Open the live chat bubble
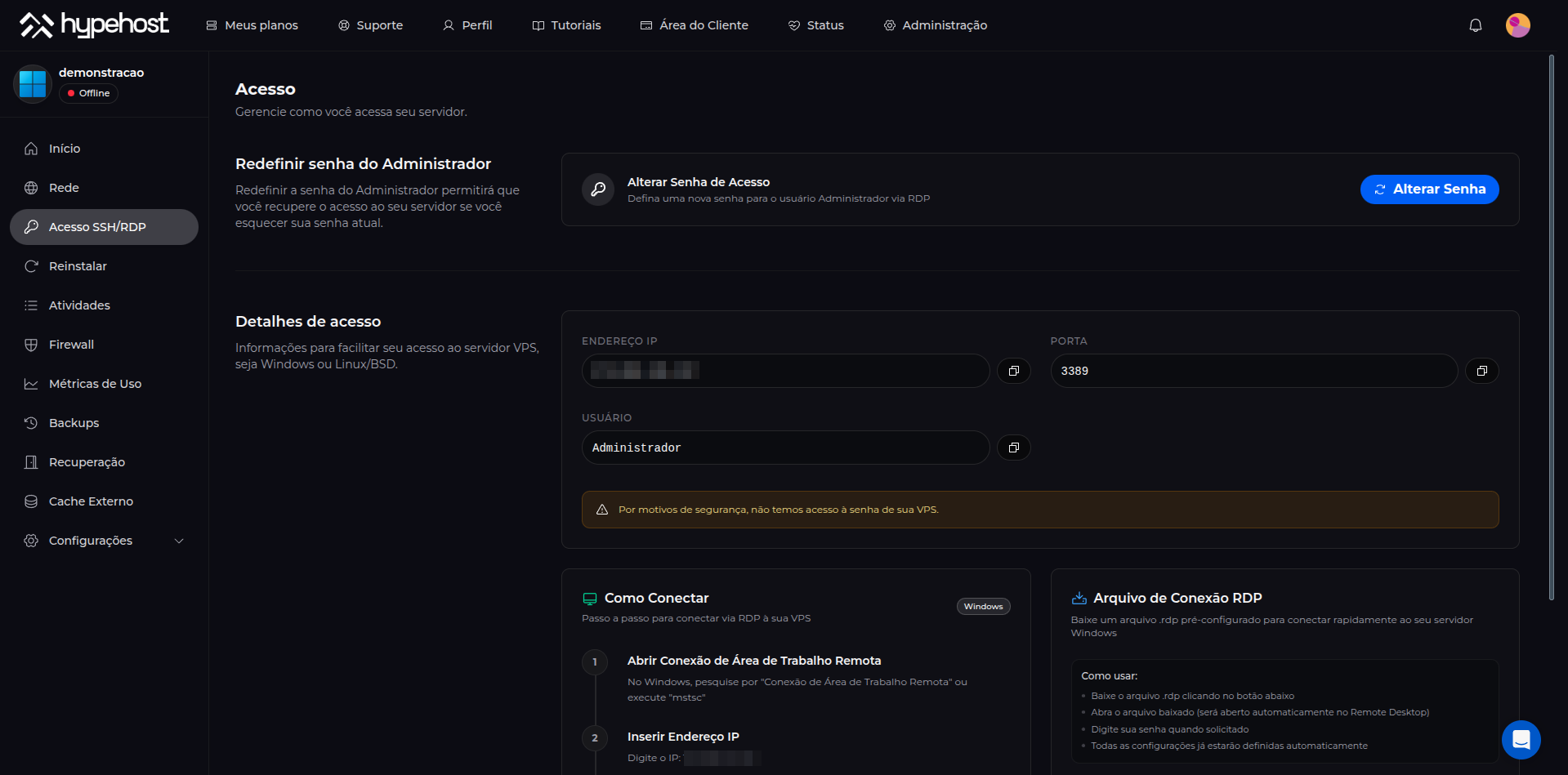Viewport: 1568px width, 775px height. [x=1521, y=740]
